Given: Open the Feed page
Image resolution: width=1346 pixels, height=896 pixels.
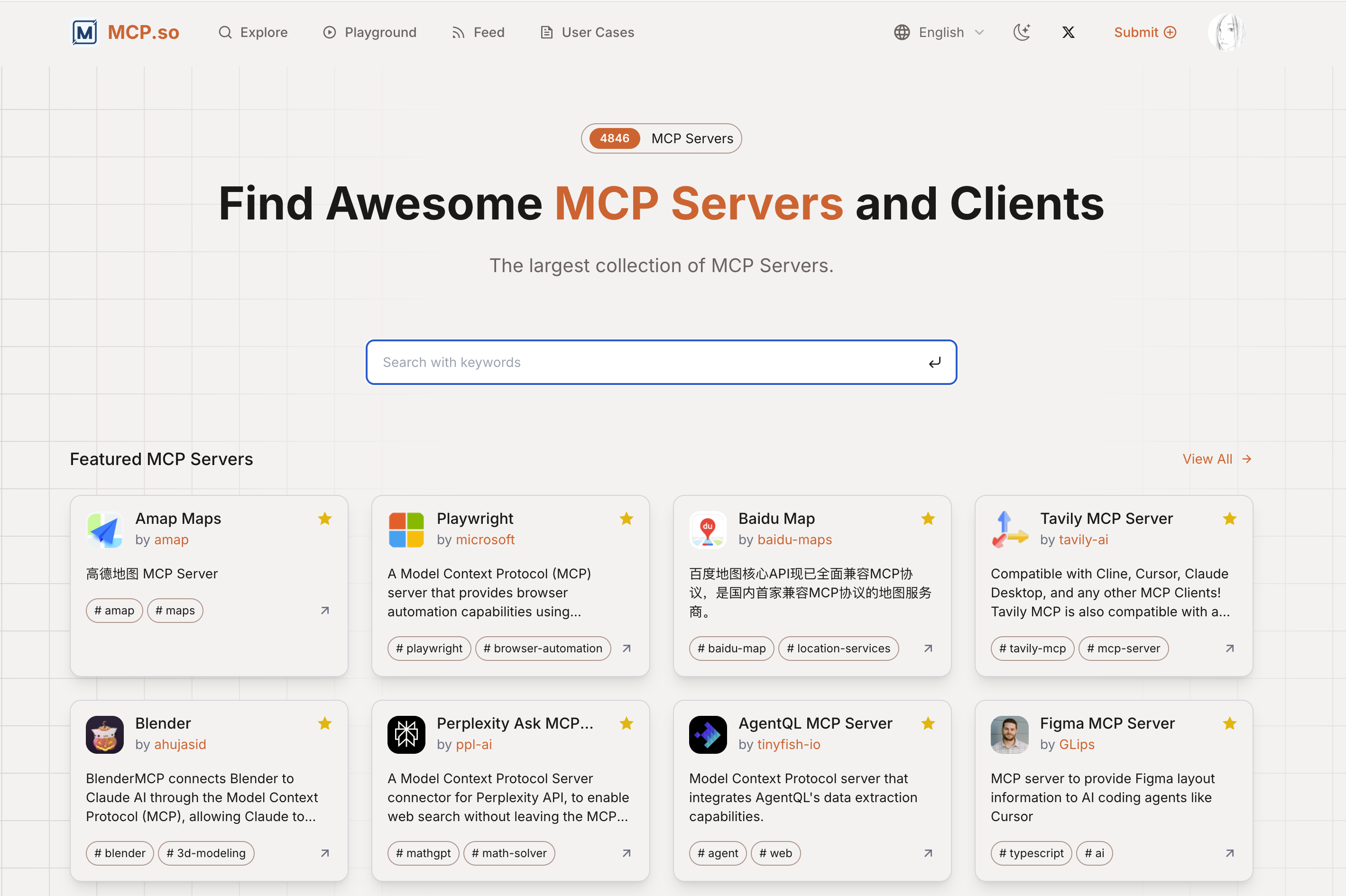Looking at the screenshot, I should click(x=478, y=33).
